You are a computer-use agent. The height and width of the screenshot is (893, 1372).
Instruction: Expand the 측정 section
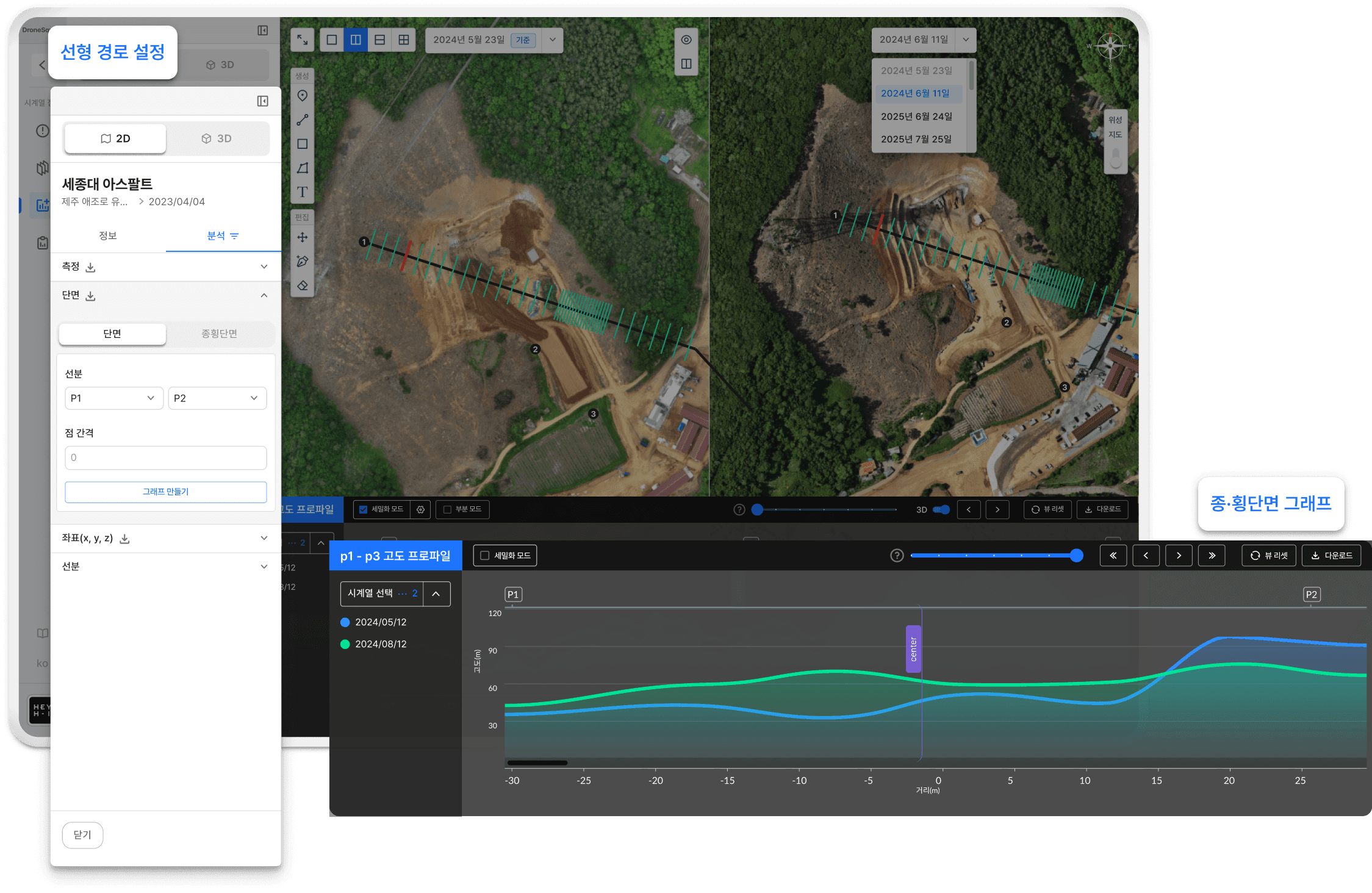(x=264, y=267)
